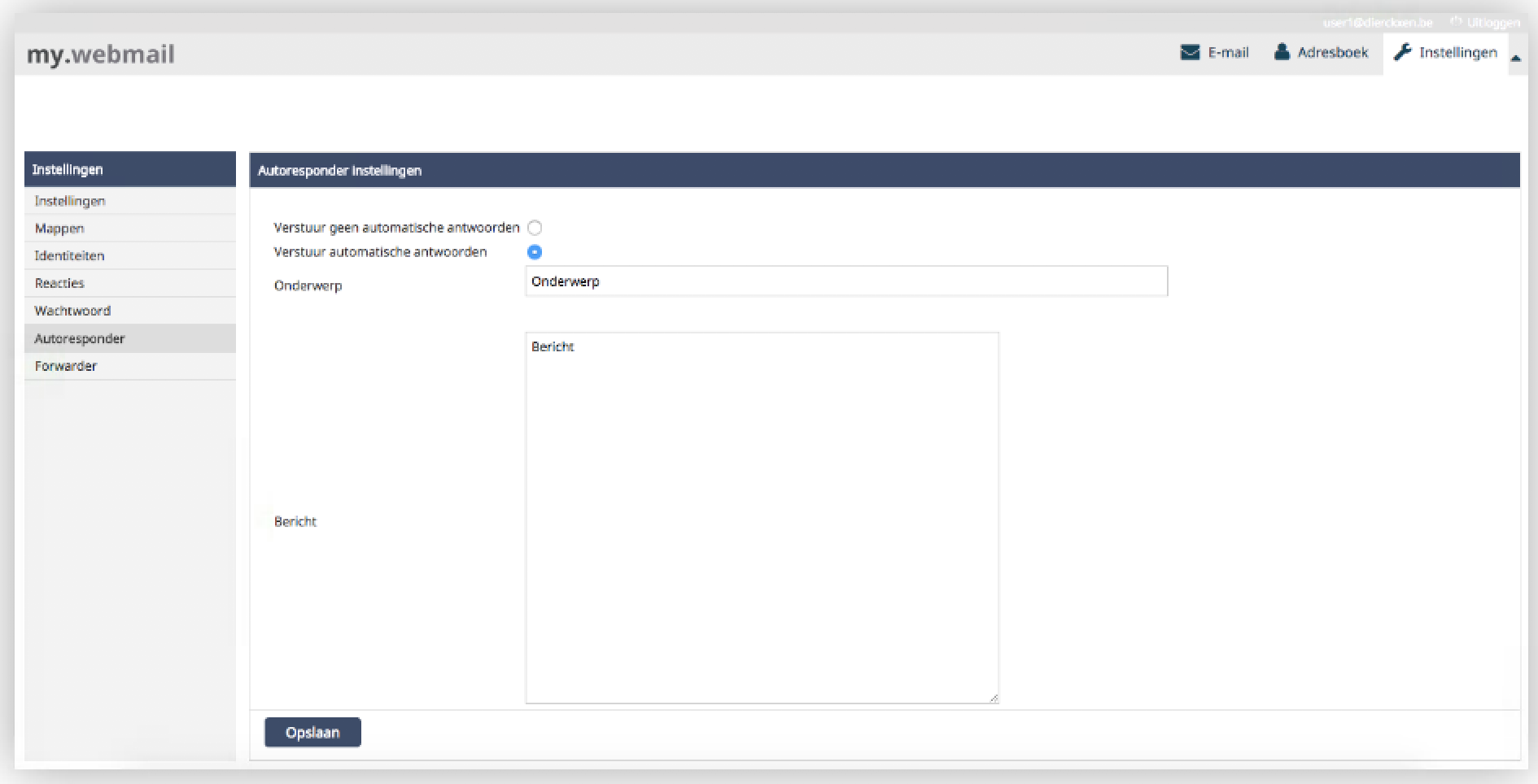Viewport: 1538px width, 784px height.
Task: Open the Identiteiten settings section
Action: (69, 256)
